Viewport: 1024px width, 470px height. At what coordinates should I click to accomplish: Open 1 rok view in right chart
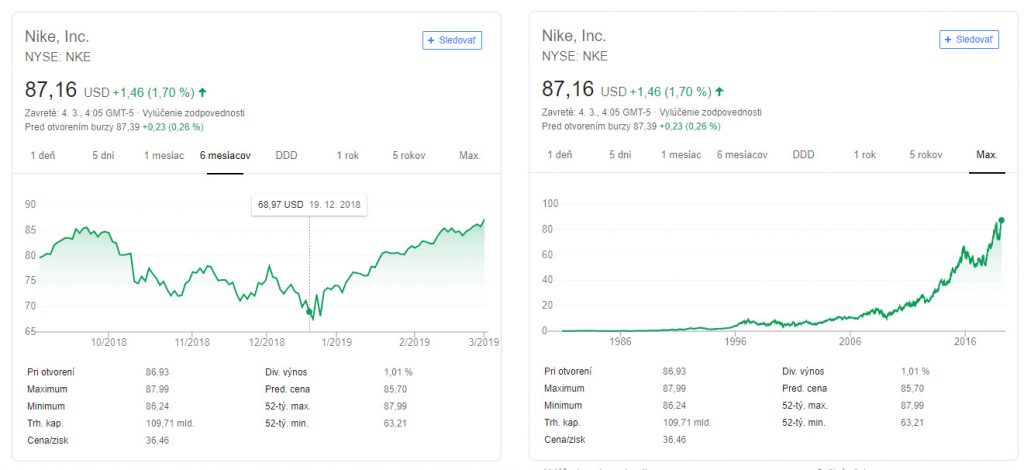pyautogui.click(x=865, y=156)
